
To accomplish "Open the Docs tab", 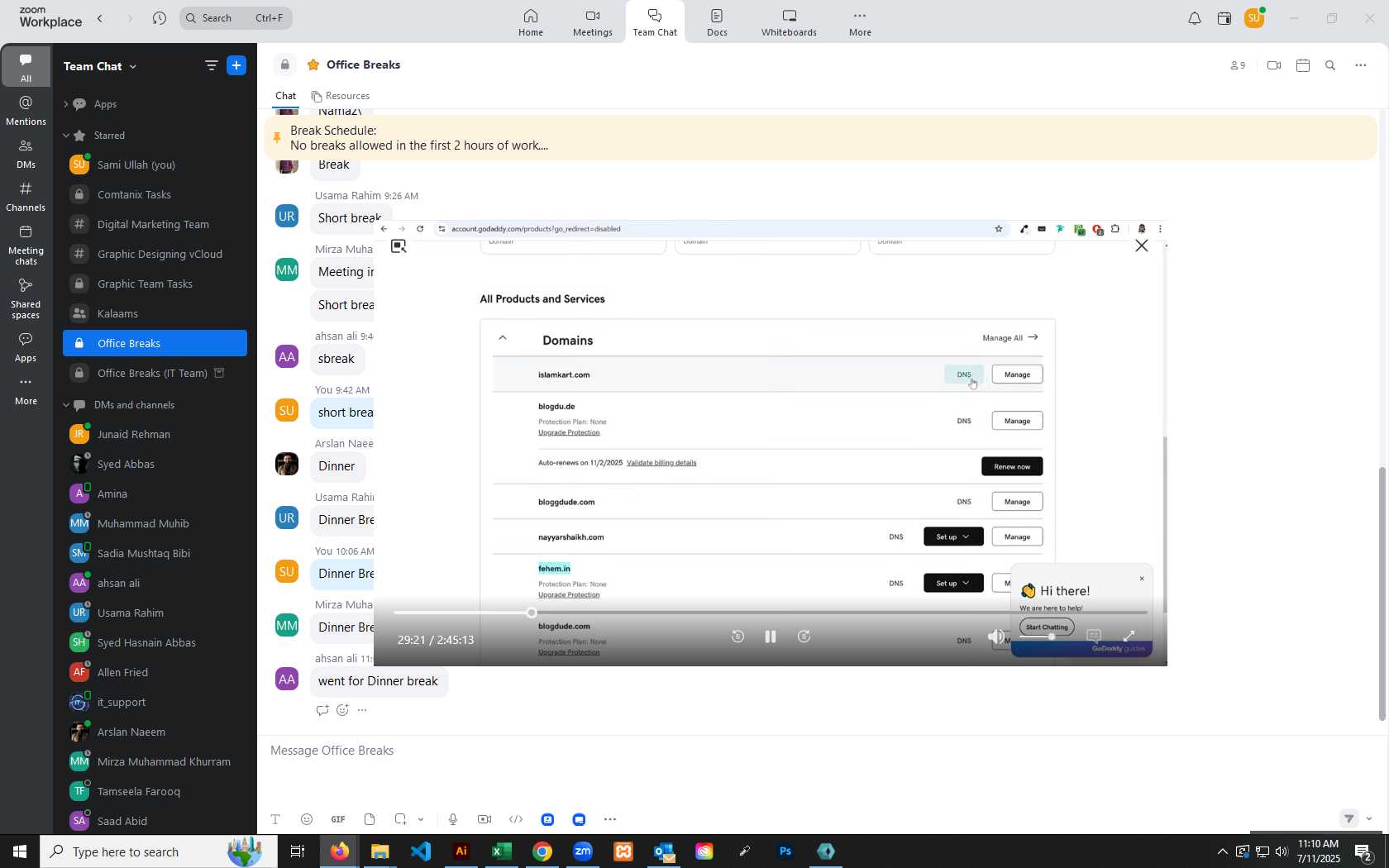I will 717,22.
